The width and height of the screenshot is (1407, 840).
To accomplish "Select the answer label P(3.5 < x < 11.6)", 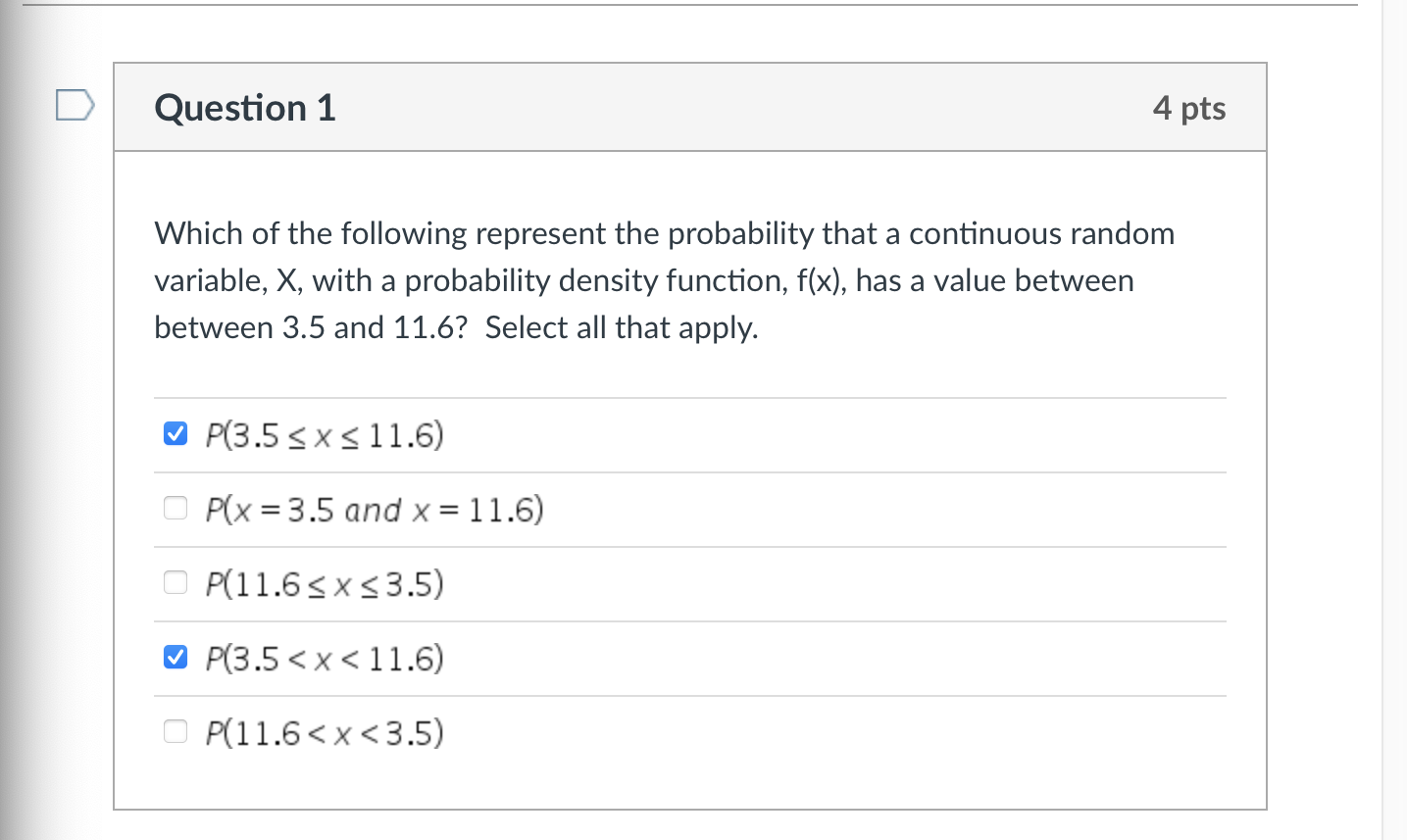I will 325,659.
